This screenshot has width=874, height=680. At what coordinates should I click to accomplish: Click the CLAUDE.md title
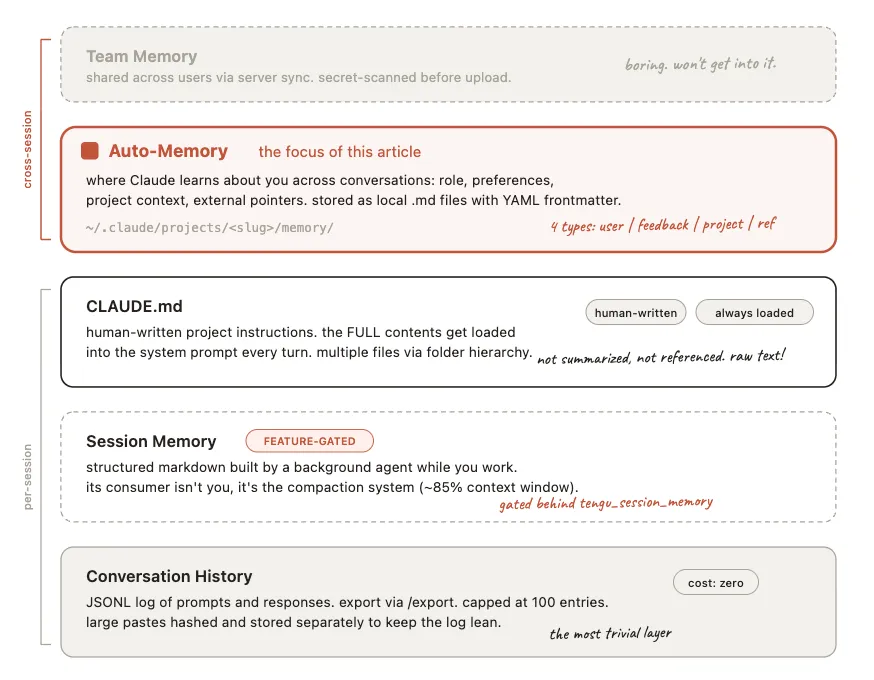coord(134,306)
